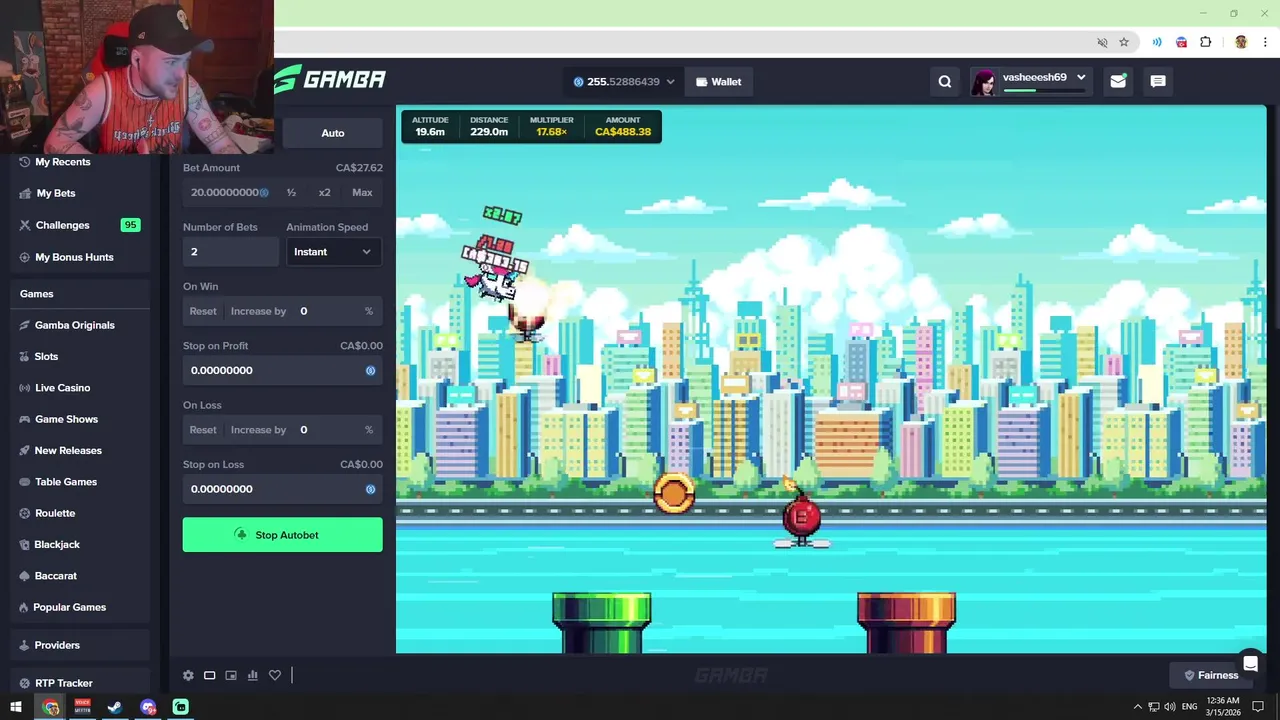Screen dimensions: 1280x720
Task: Show hidden system tray icons
Action: [x=1138, y=707]
